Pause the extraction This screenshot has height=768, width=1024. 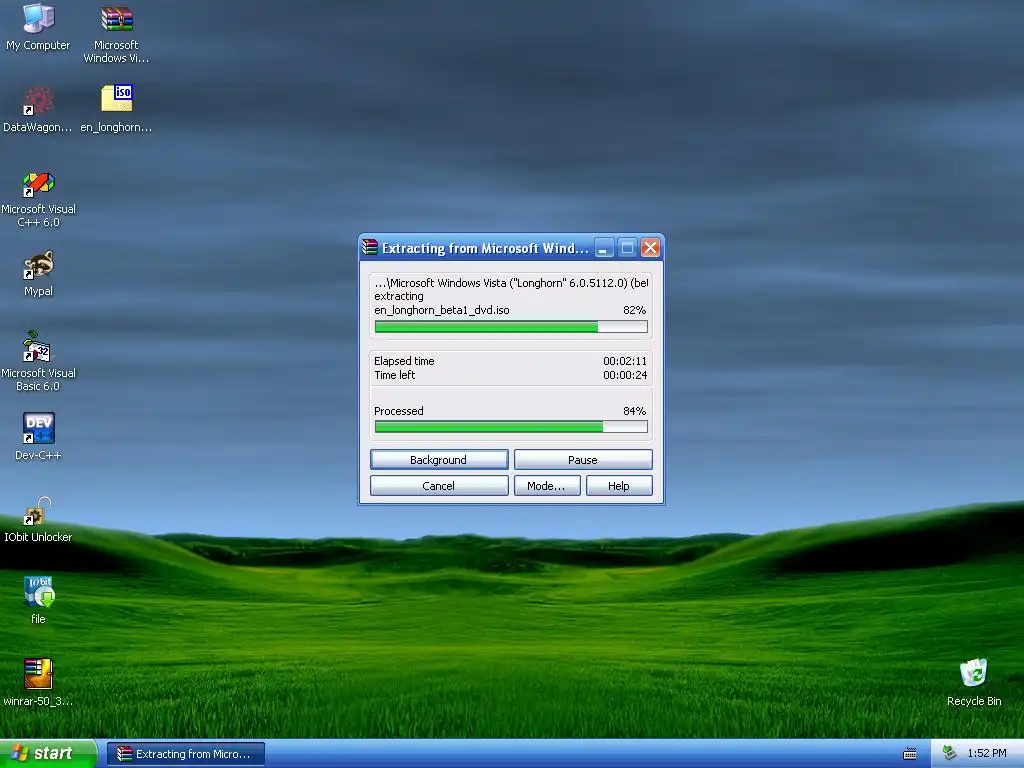[583, 460]
